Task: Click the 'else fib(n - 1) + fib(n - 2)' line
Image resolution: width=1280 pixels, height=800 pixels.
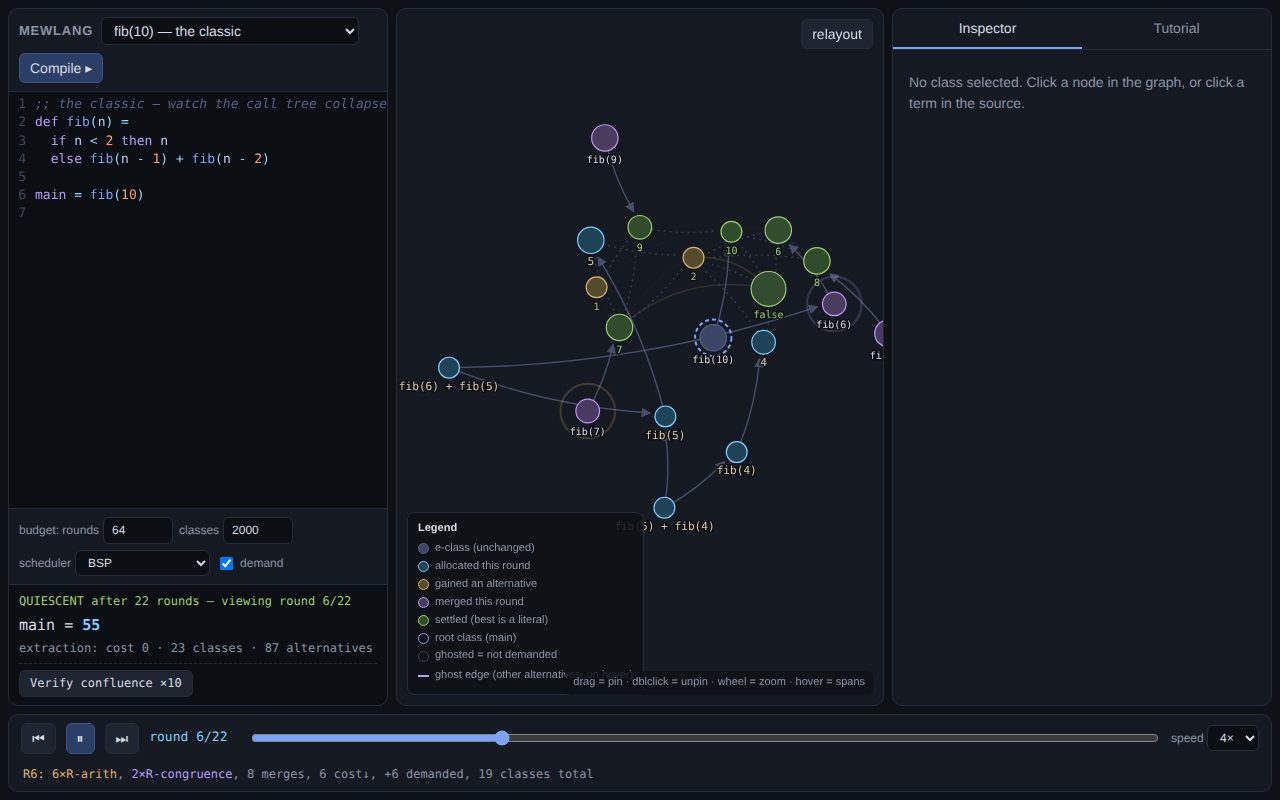Action: [160, 158]
